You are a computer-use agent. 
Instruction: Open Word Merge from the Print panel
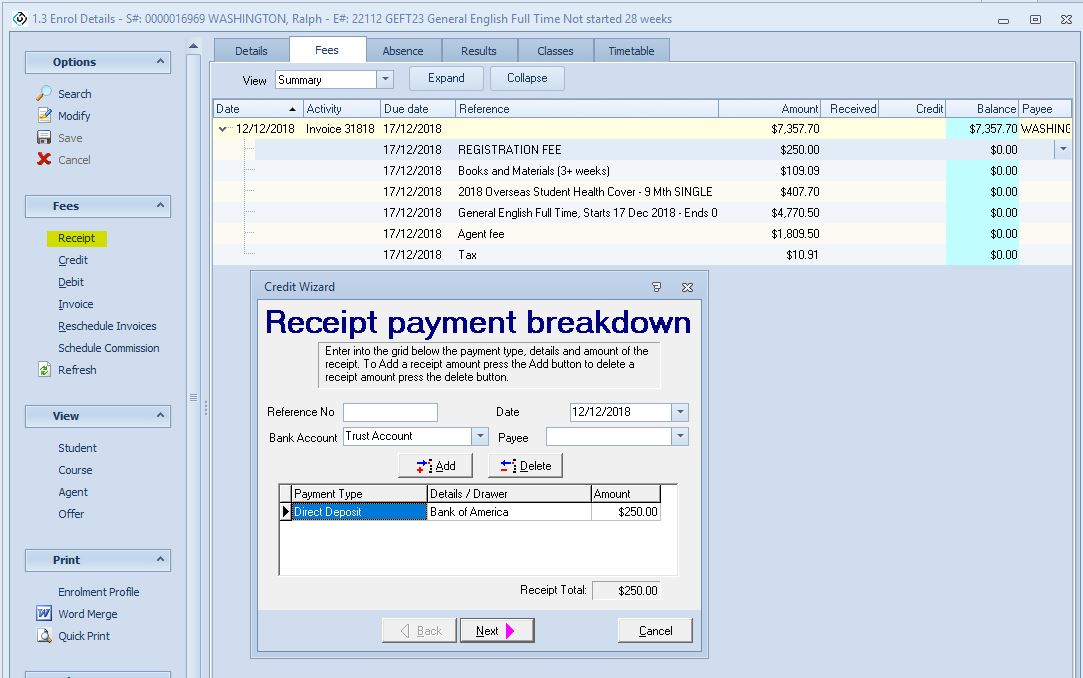coord(46,613)
